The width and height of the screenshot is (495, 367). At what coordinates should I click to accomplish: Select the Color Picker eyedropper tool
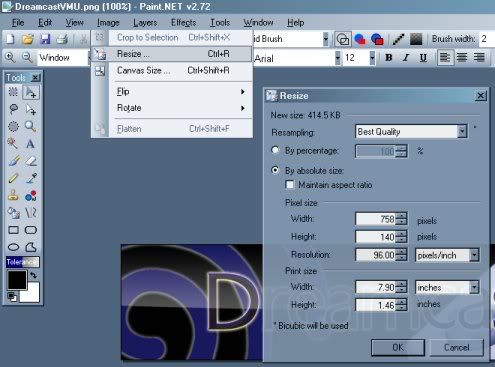[x=31, y=178]
